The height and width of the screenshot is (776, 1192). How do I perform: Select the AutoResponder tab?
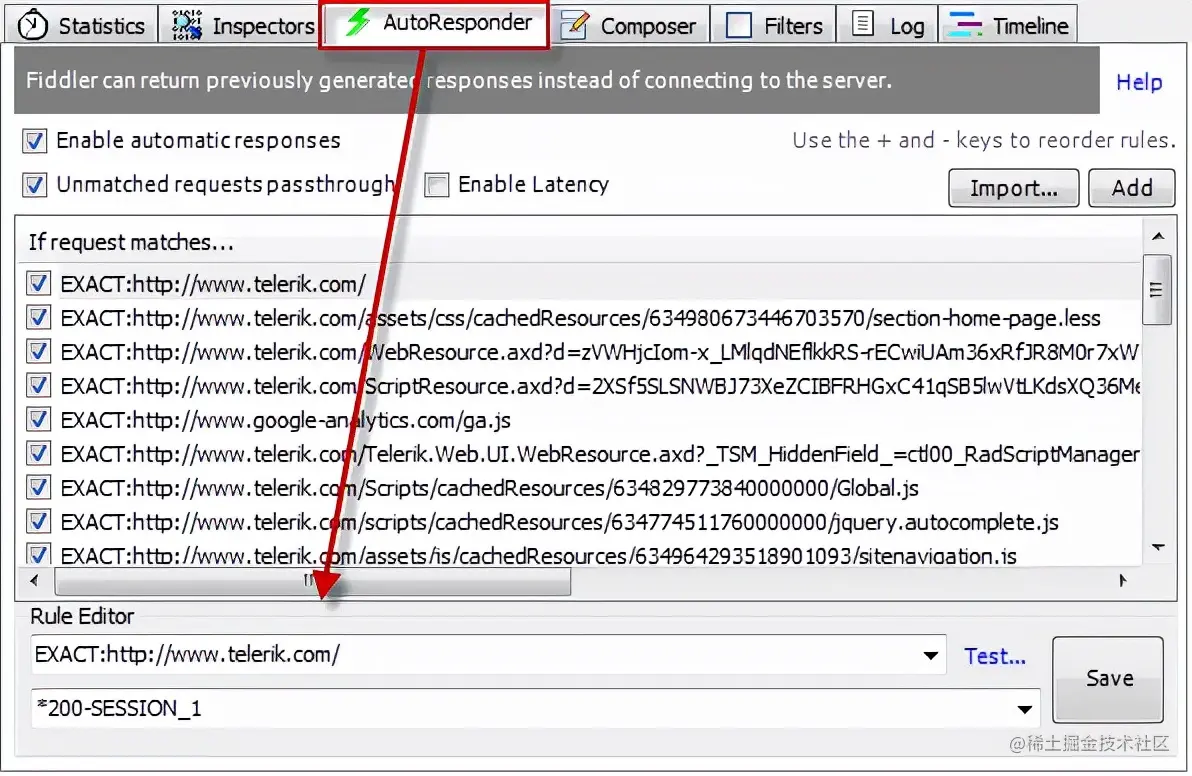(436, 23)
